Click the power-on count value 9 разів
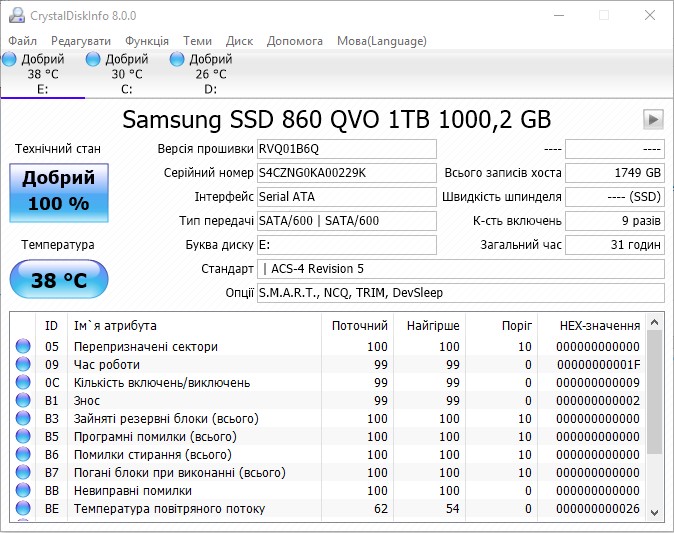This screenshot has width=674, height=533. click(x=615, y=221)
